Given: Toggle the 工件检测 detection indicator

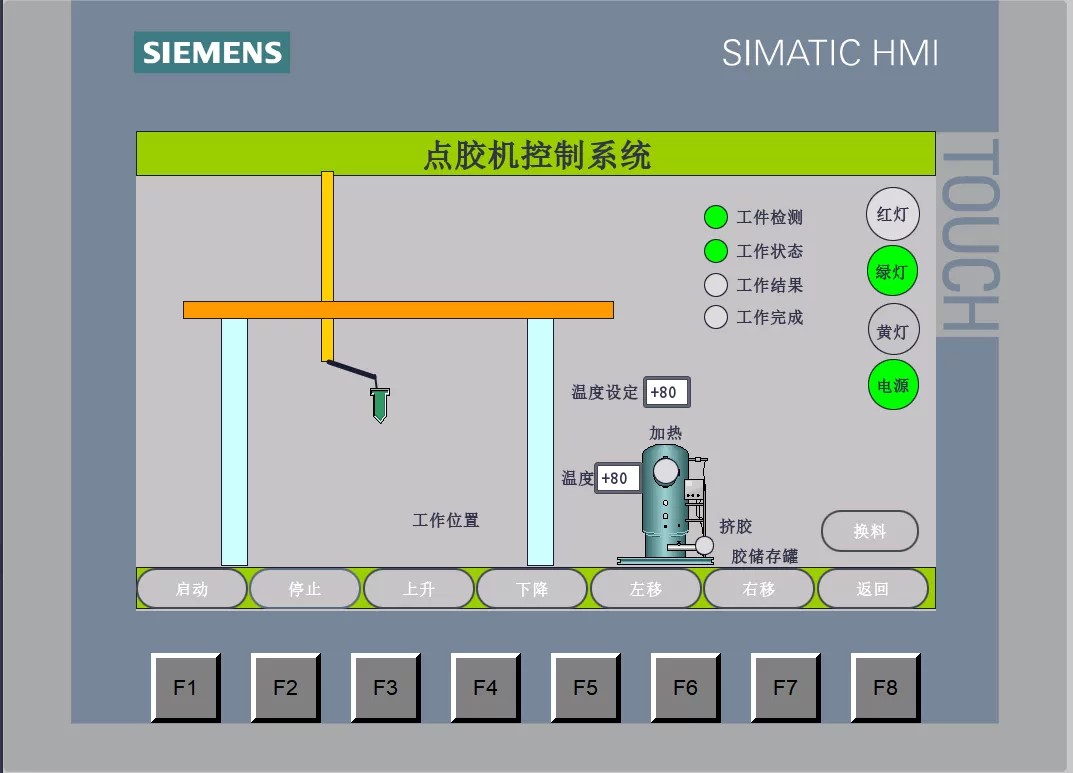Looking at the screenshot, I should click(715, 216).
